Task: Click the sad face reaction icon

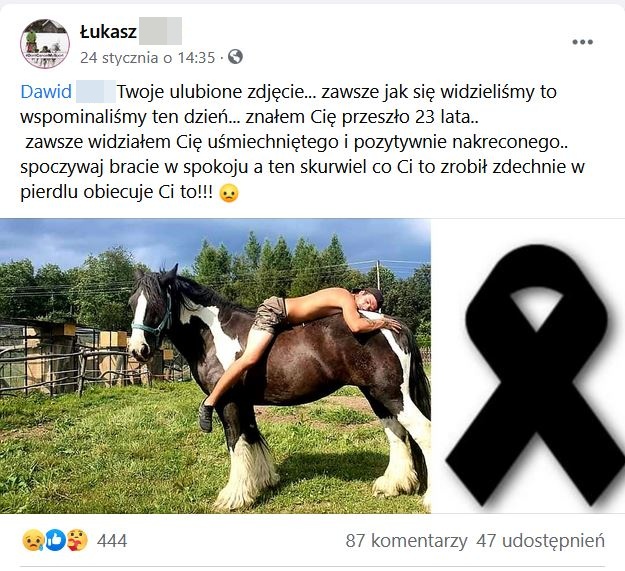Action: (x=33, y=540)
